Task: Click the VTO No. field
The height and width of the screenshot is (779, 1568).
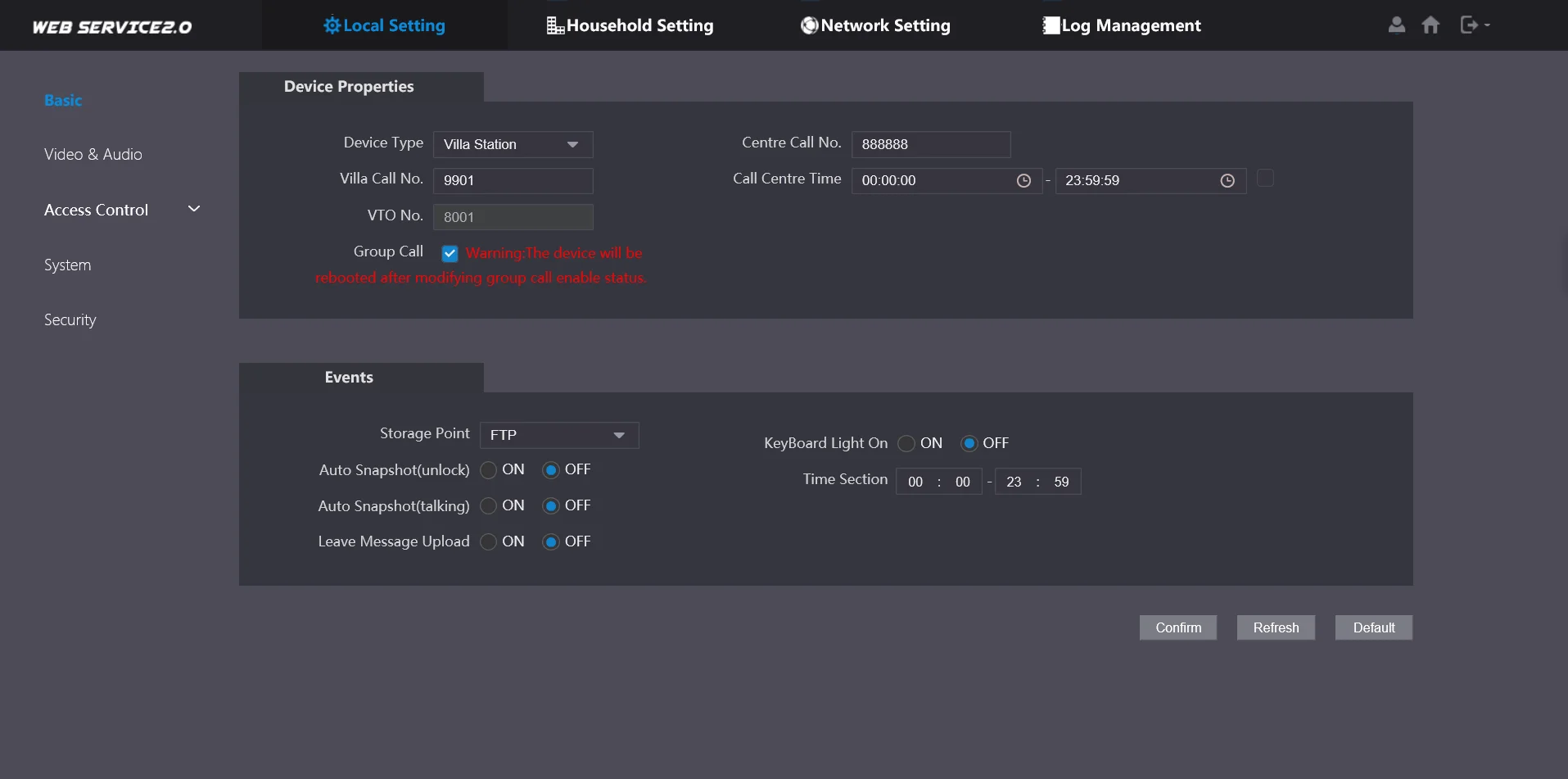Action: click(513, 217)
